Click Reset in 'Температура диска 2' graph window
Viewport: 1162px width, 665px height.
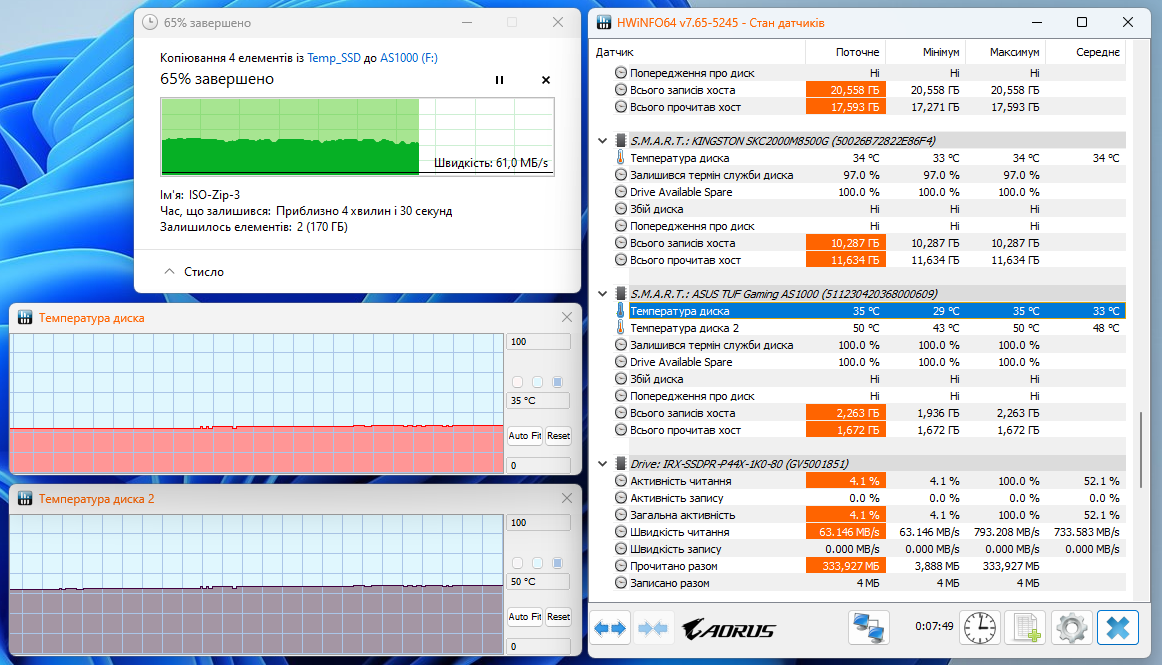click(558, 617)
